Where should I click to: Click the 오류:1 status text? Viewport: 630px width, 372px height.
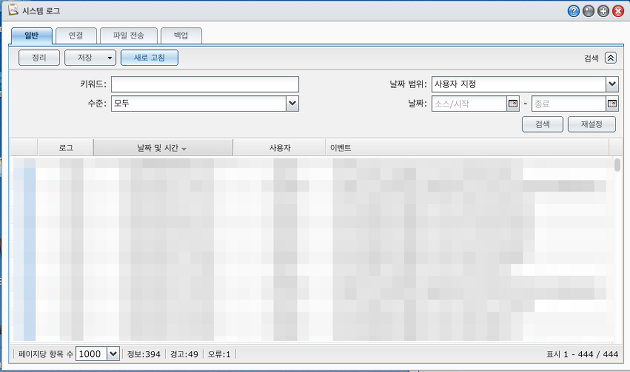pos(219,354)
